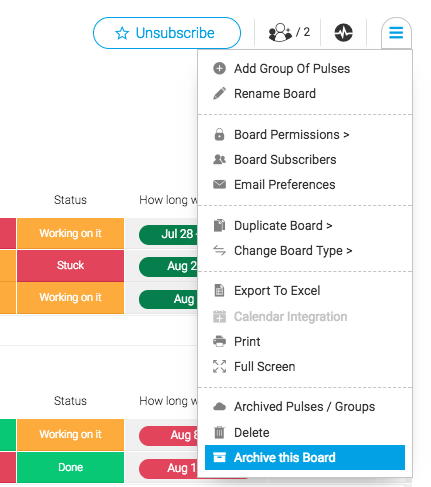431x487 pixels.
Task: Click the plus icon beside Add Group Of Pulses
Action: pyautogui.click(x=219, y=69)
